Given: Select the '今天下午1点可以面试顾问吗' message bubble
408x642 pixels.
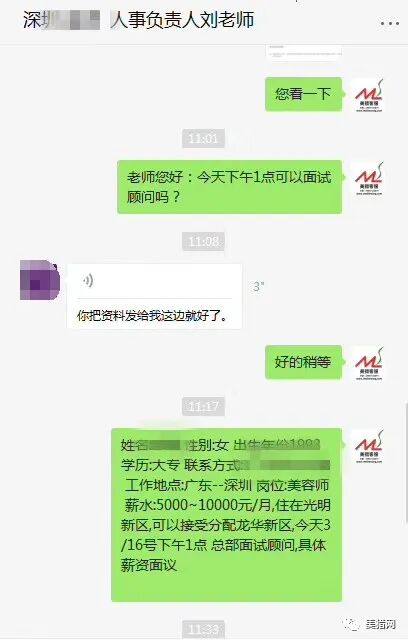Looking at the screenshot, I should coord(229,187).
